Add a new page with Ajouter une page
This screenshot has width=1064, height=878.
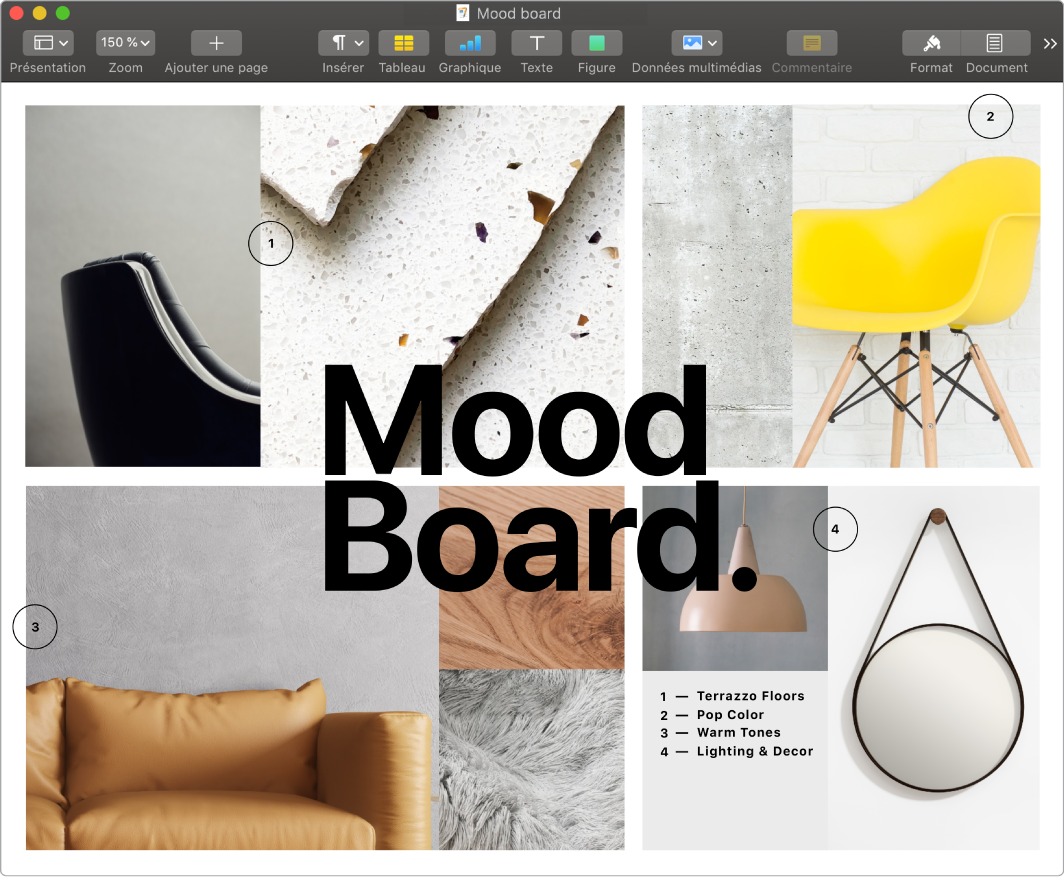coord(215,43)
